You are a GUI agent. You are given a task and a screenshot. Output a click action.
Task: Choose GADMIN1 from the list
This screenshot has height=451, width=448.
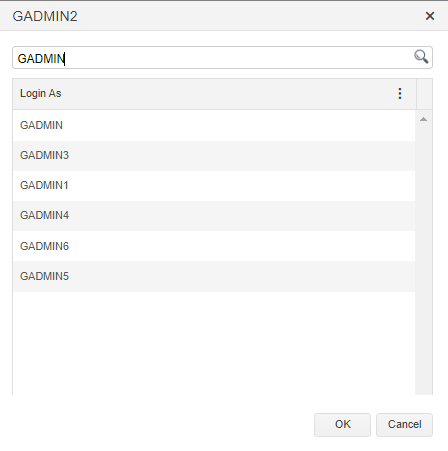pos(214,186)
